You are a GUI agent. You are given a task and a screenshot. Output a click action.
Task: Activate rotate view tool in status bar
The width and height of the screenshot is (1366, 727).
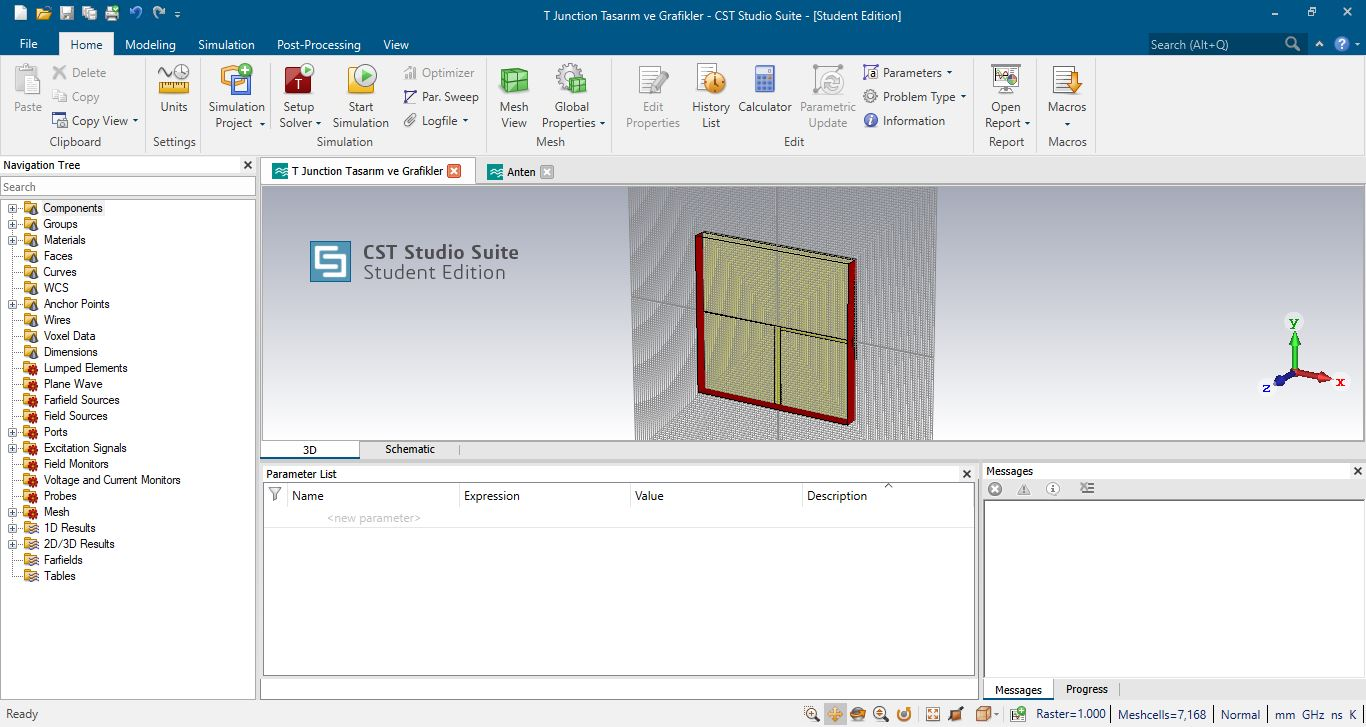click(858, 714)
